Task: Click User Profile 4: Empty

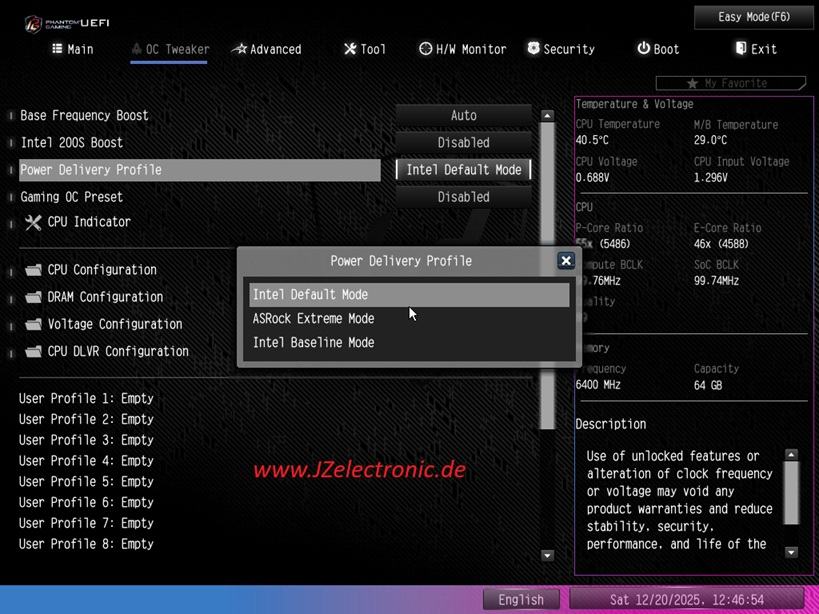Action: [86, 461]
